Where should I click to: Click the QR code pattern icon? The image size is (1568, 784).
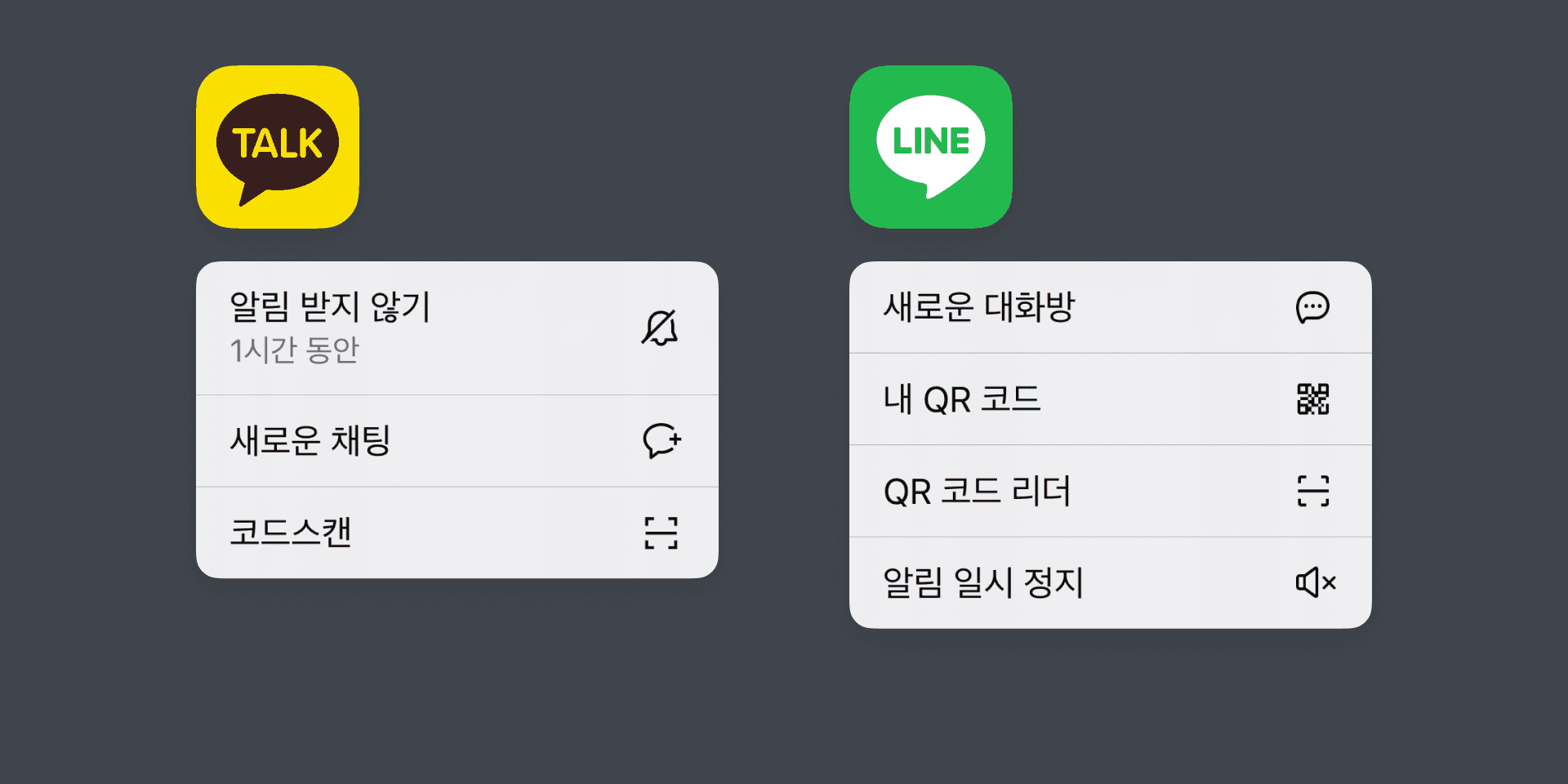coord(1313,399)
